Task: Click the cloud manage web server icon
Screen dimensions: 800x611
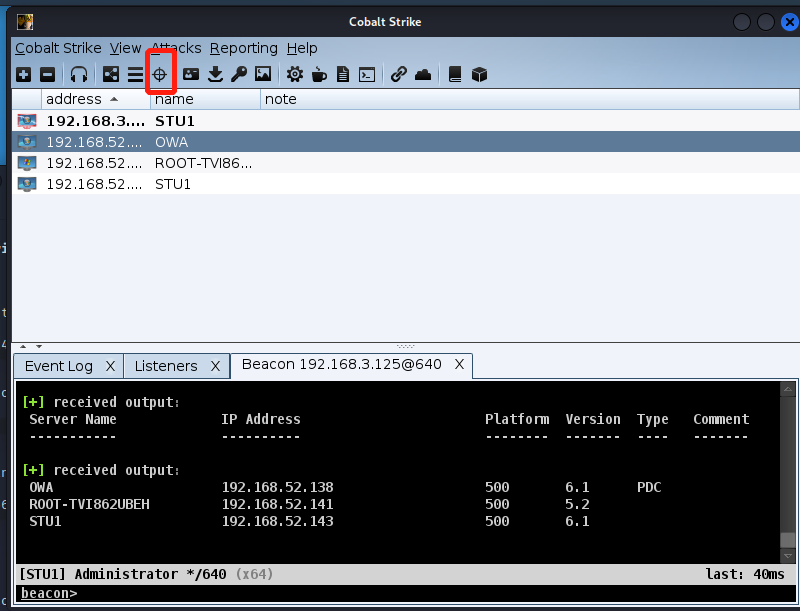Action: 423,75
